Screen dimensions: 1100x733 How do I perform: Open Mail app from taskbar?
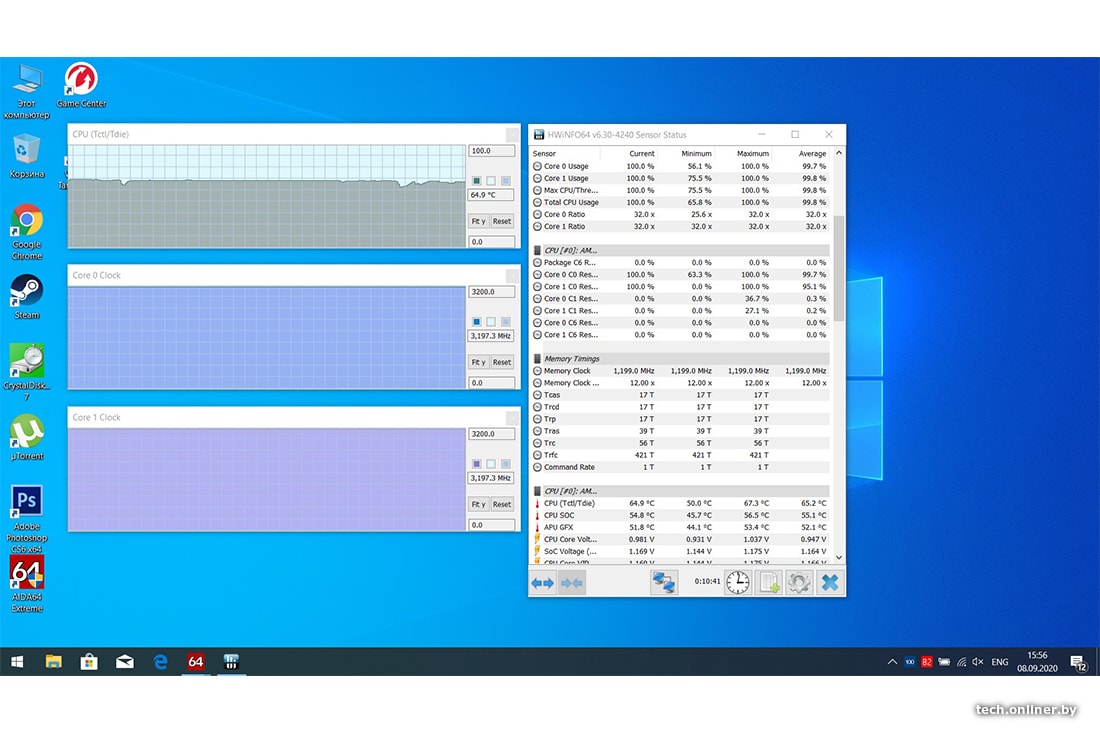tap(125, 661)
